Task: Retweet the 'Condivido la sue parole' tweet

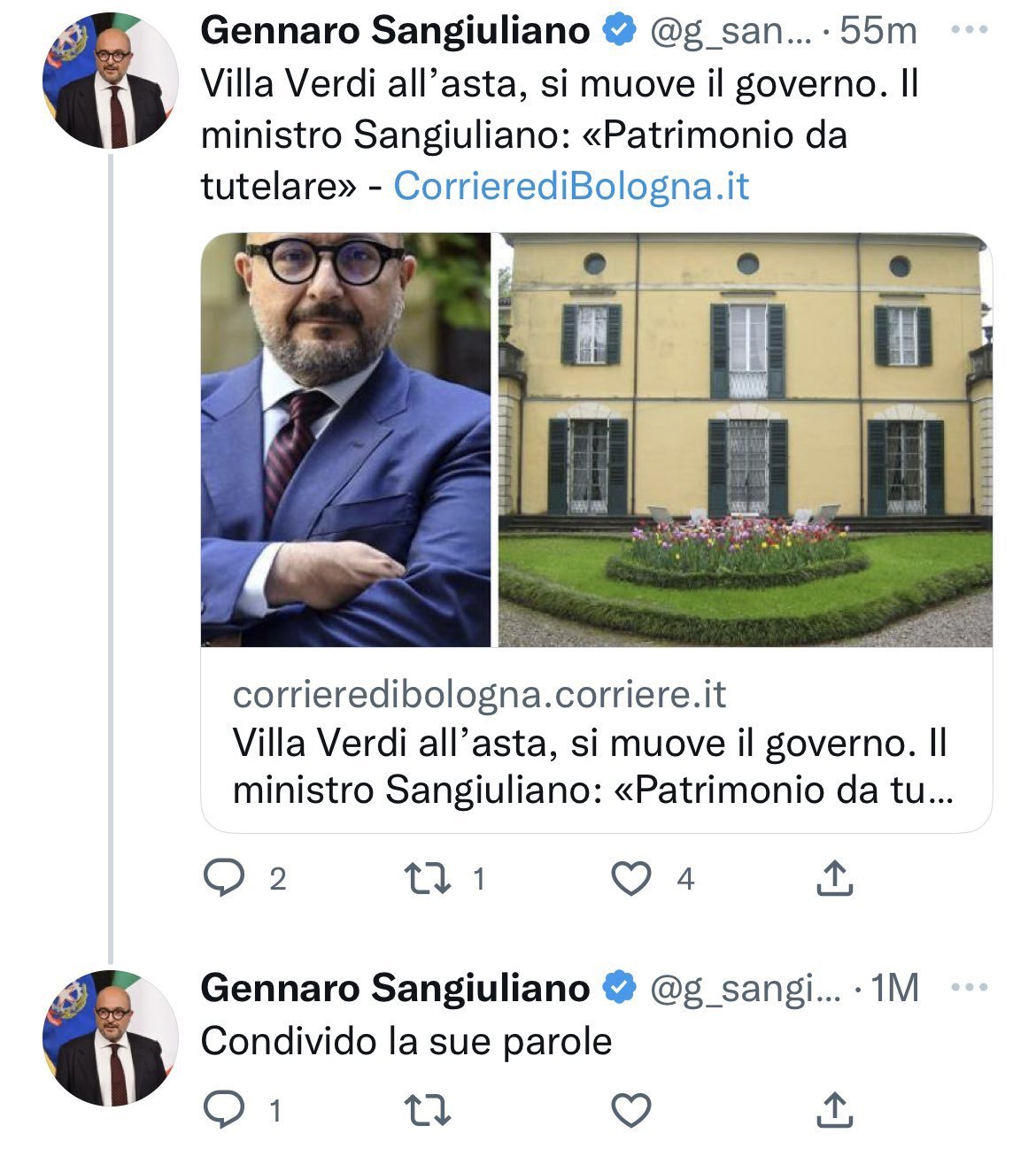Action: [x=426, y=1110]
